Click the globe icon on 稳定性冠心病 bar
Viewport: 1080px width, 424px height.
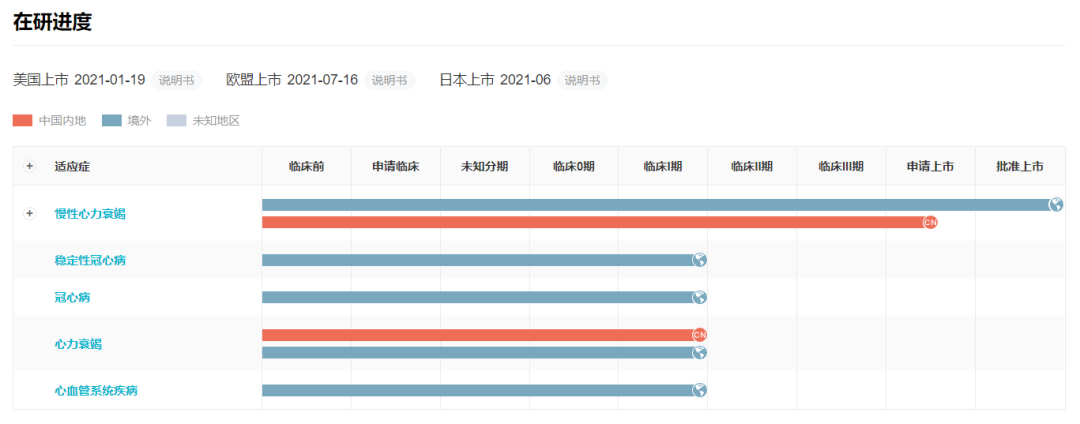(700, 260)
